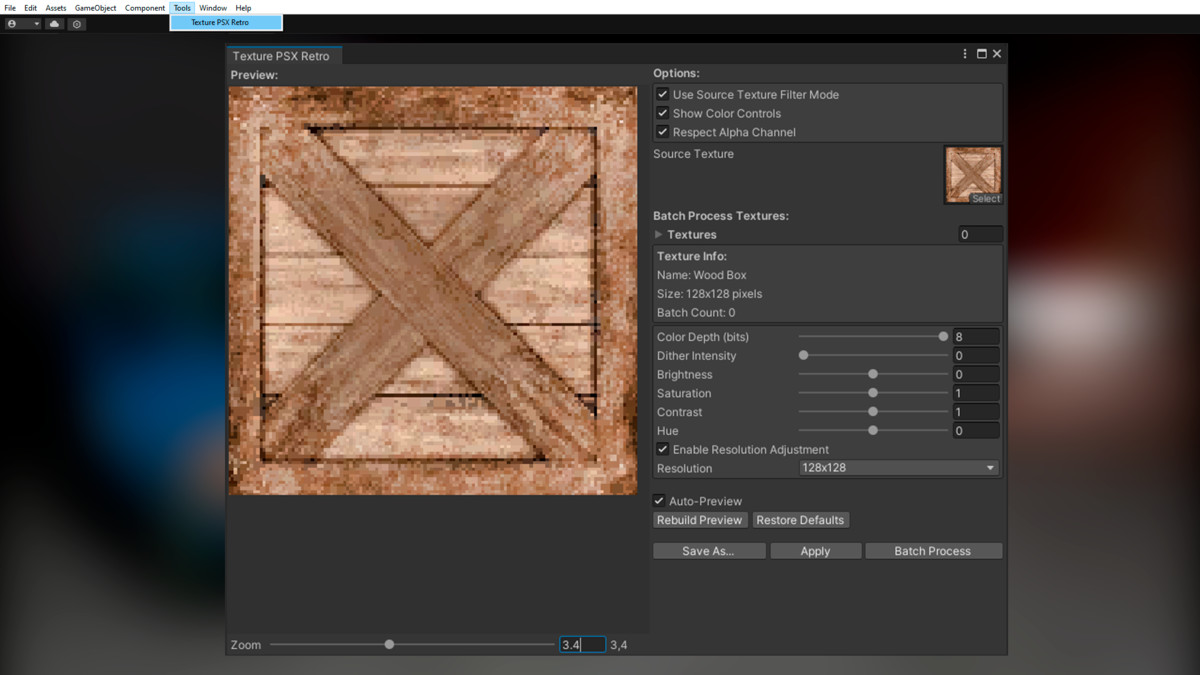Open the Resolution 128x128 dropdown
This screenshot has width=1200, height=675.
pyautogui.click(x=898, y=468)
